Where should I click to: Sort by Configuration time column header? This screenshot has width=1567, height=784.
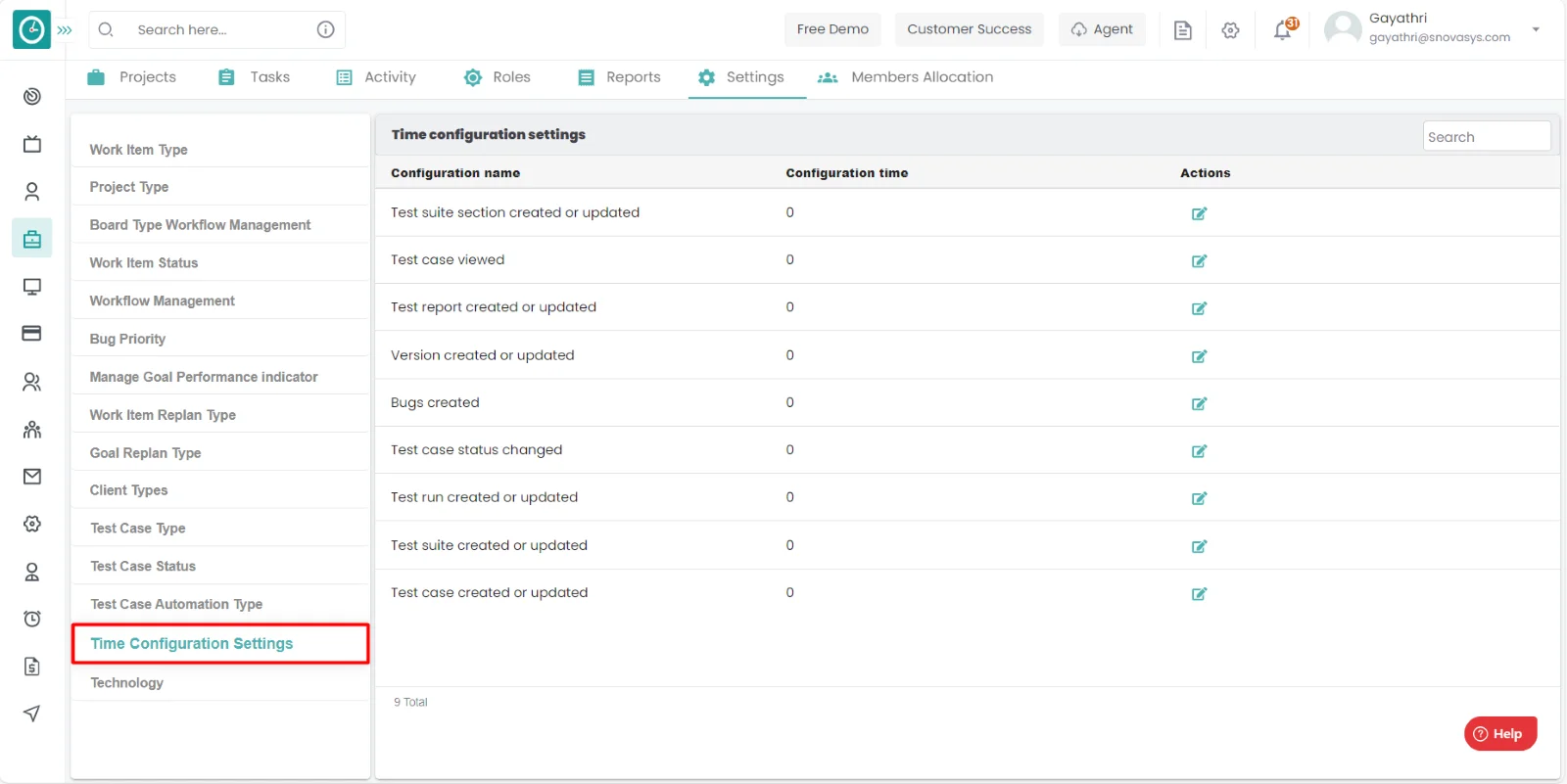(x=847, y=173)
